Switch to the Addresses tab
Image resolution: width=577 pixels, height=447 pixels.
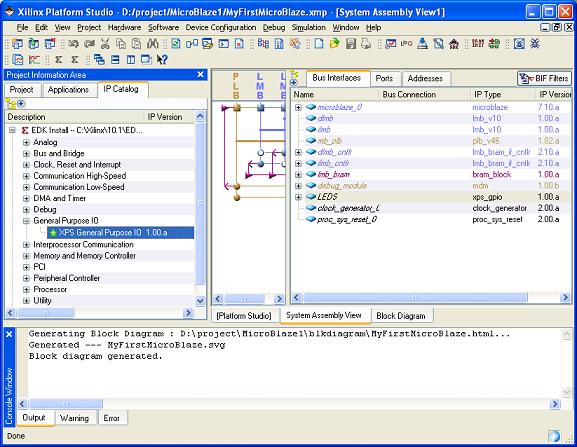click(x=425, y=78)
